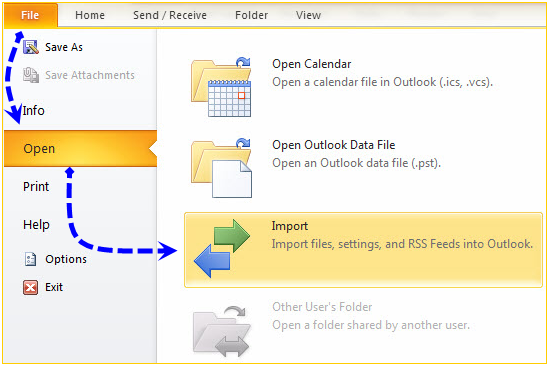Image resolution: width=549 pixels, height=366 pixels.
Task: Click the greyed Other User's Folder icon
Action: pyautogui.click(x=222, y=331)
